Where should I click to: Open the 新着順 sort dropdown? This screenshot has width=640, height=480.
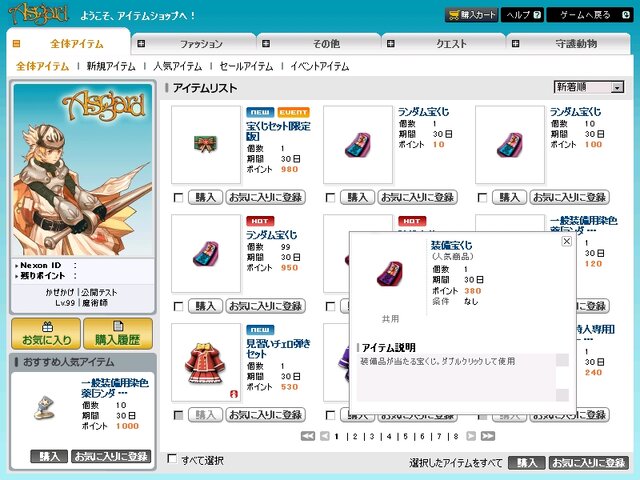point(589,87)
